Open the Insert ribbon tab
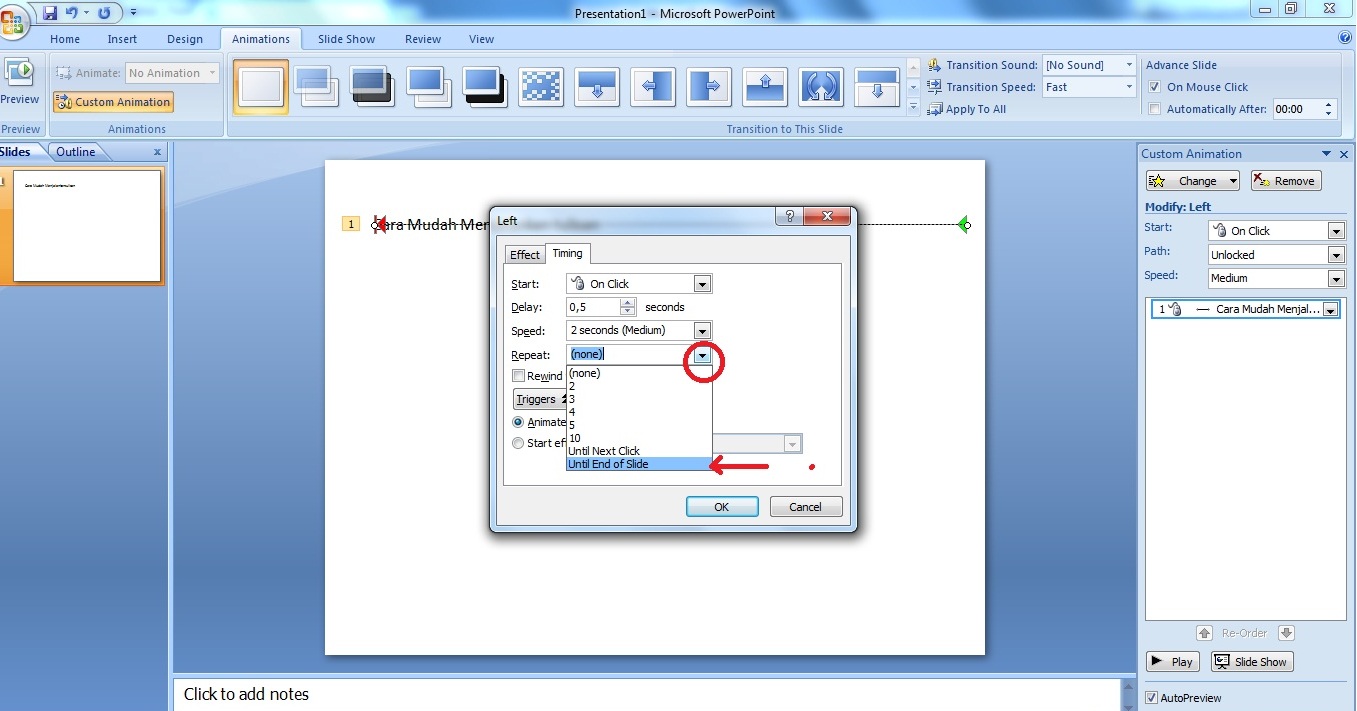The height and width of the screenshot is (711, 1357). point(122,39)
